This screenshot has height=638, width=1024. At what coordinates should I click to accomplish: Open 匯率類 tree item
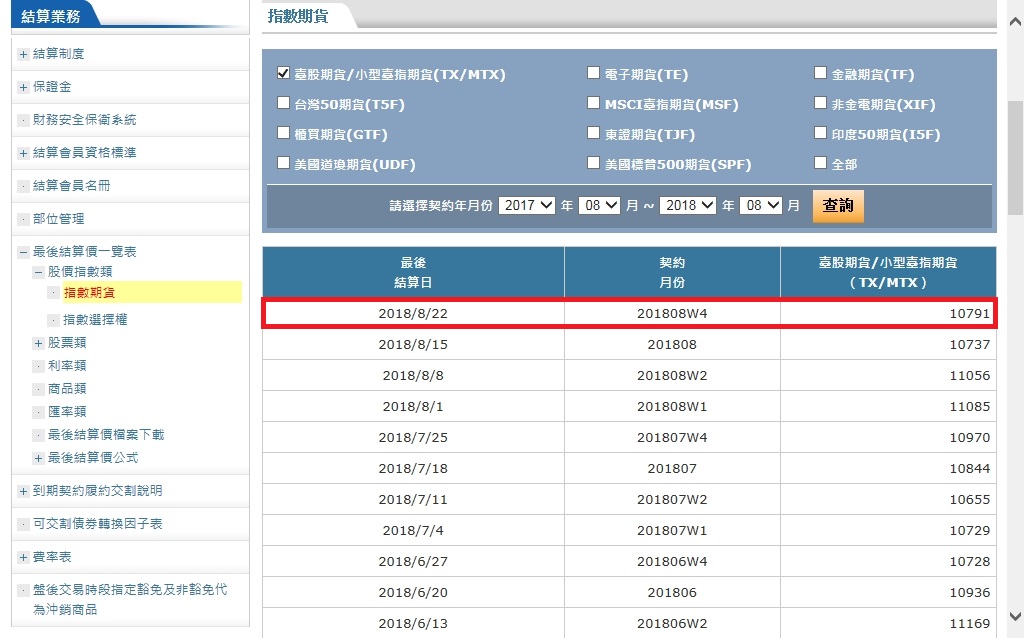coord(67,411)
